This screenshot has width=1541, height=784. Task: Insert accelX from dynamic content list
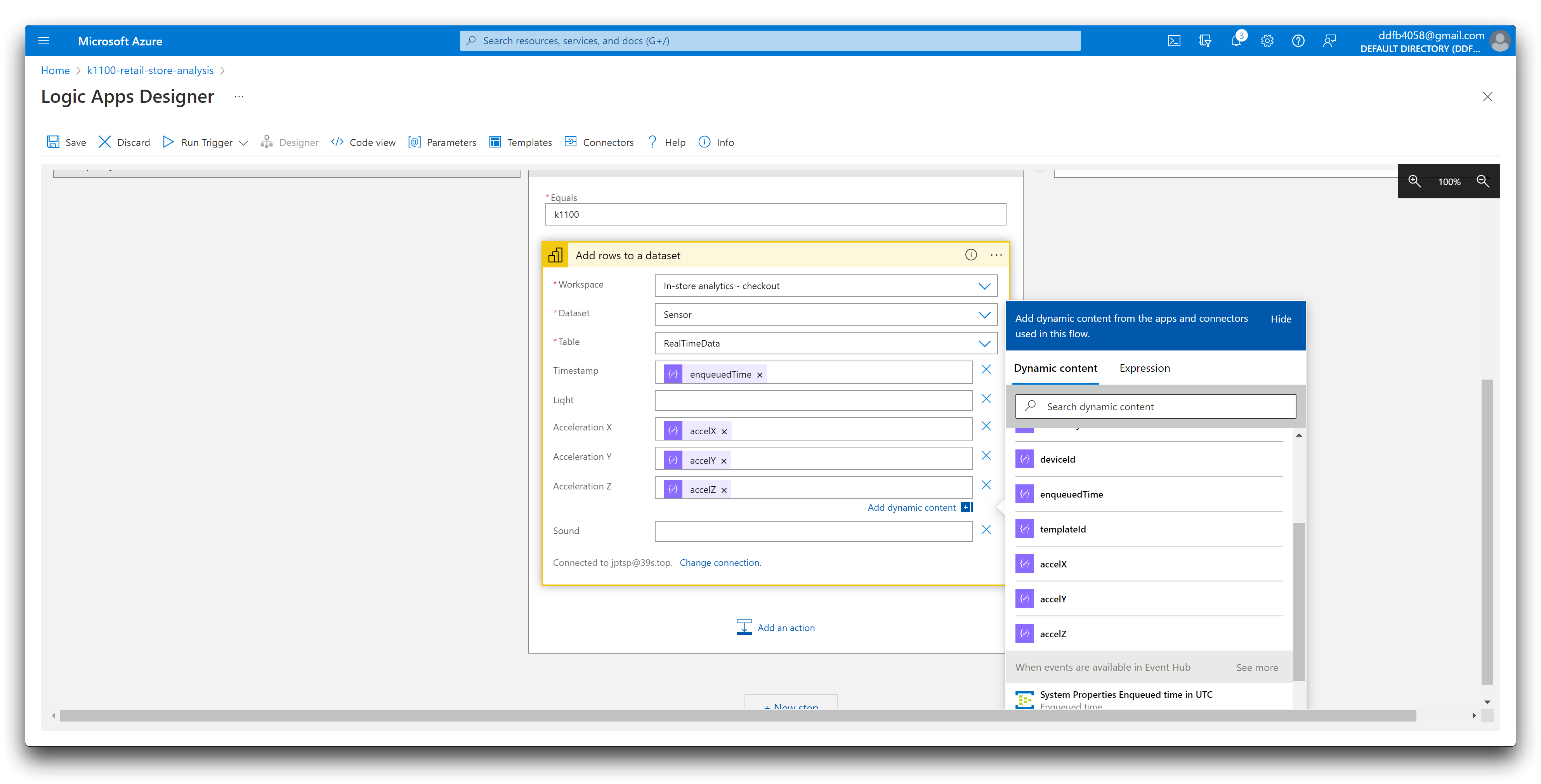click(x=1149, y=564)
